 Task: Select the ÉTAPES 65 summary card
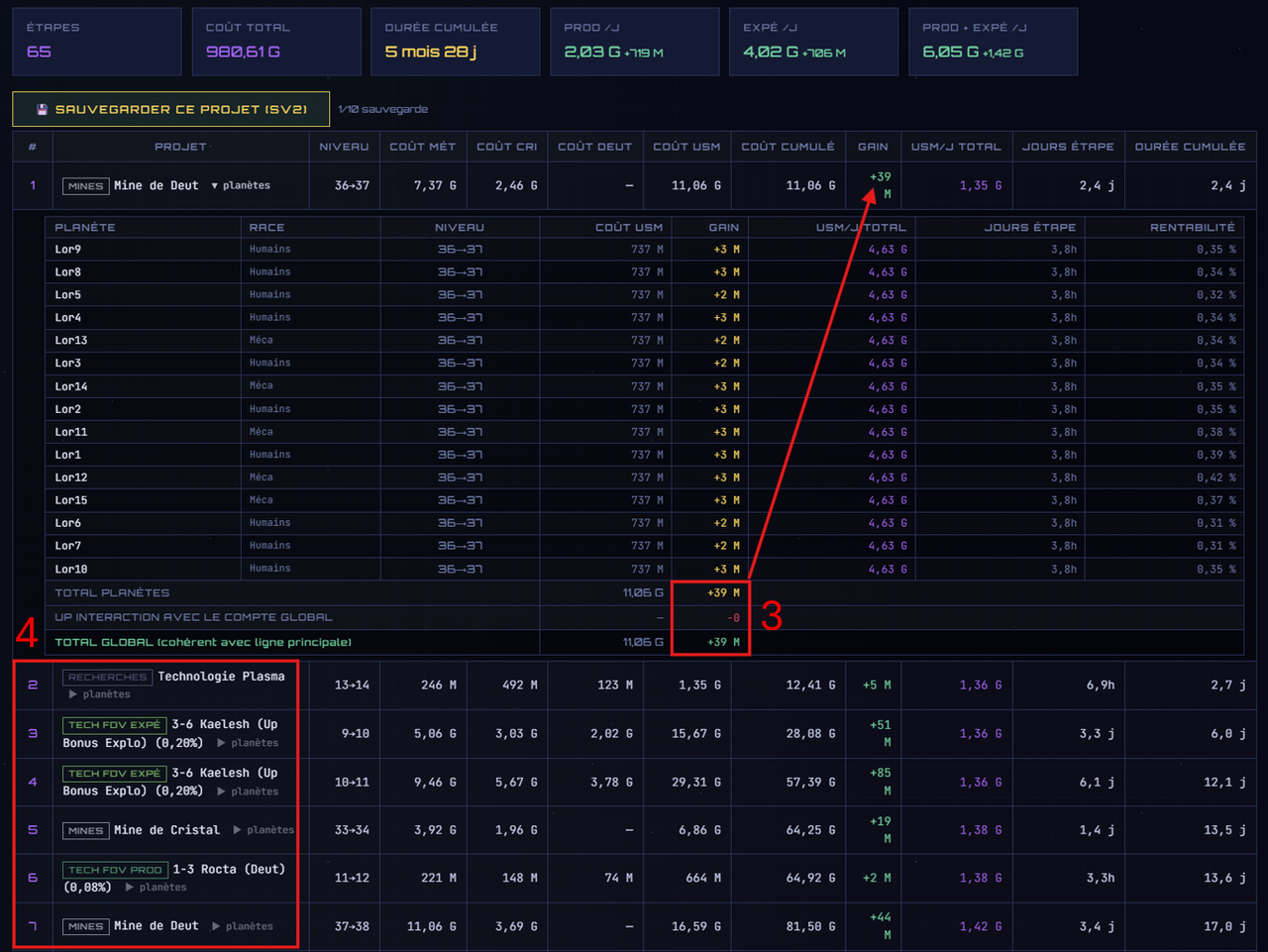point(97,42)
